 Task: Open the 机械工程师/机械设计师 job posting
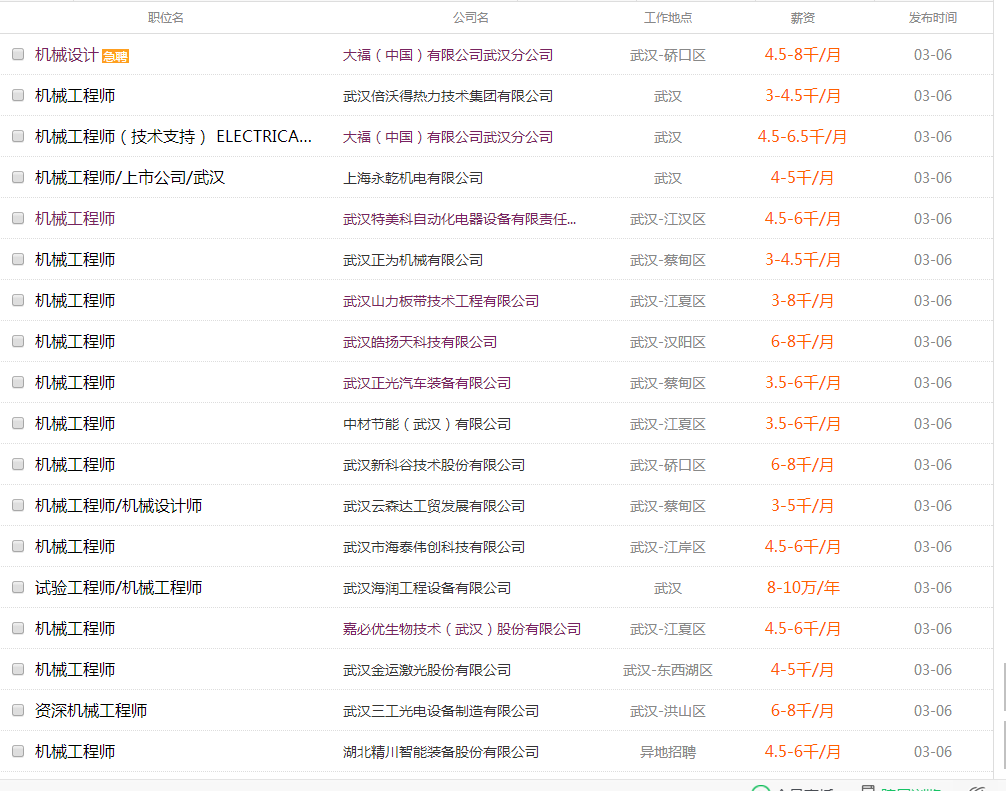tap(119, 506)
